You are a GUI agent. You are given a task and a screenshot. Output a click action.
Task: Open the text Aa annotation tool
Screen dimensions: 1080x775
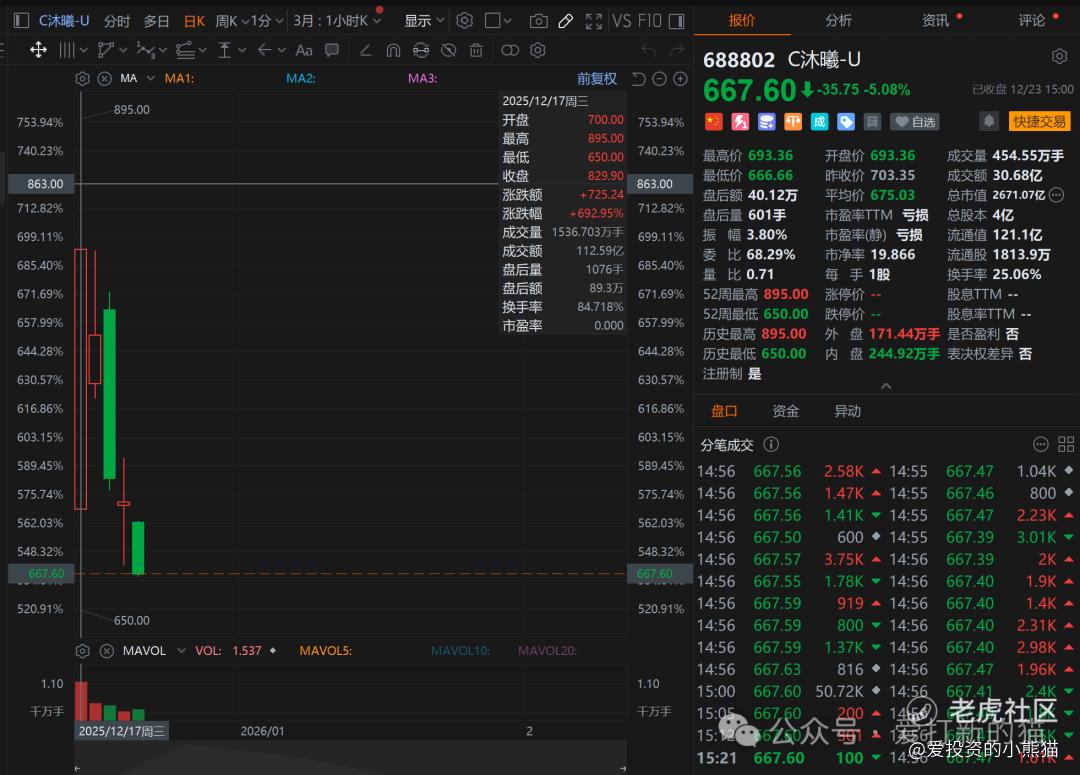[304, 50]
